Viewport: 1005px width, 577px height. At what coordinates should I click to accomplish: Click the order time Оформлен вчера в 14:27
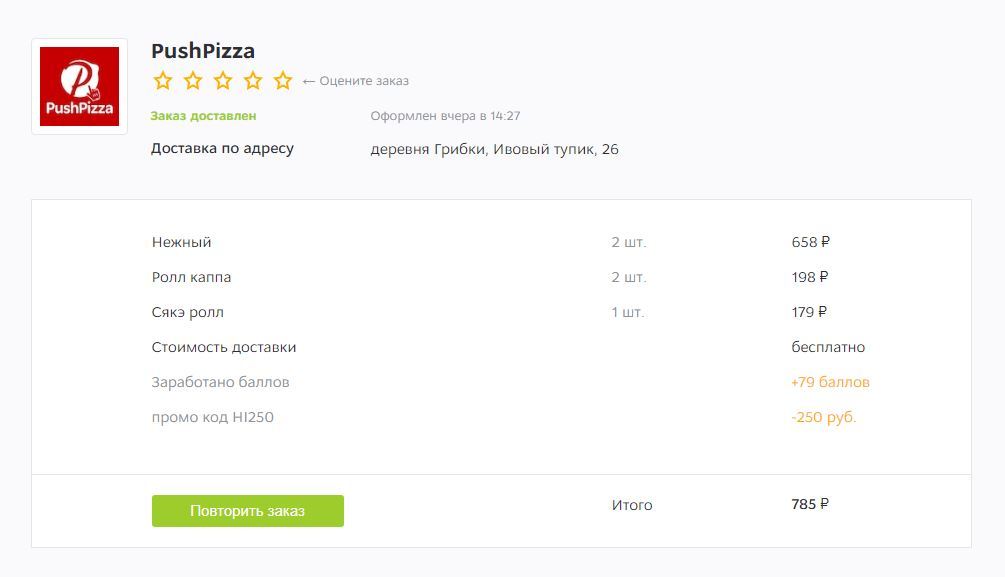coord(445,116)
